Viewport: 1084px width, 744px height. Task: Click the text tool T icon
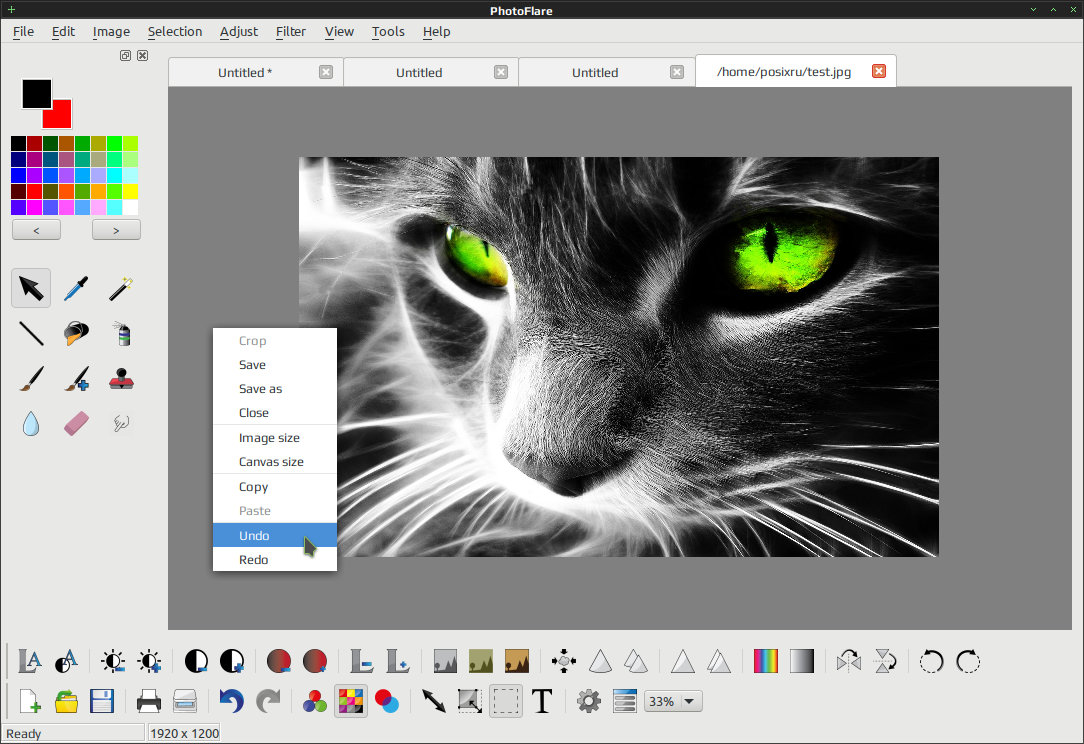pos(542,701)
